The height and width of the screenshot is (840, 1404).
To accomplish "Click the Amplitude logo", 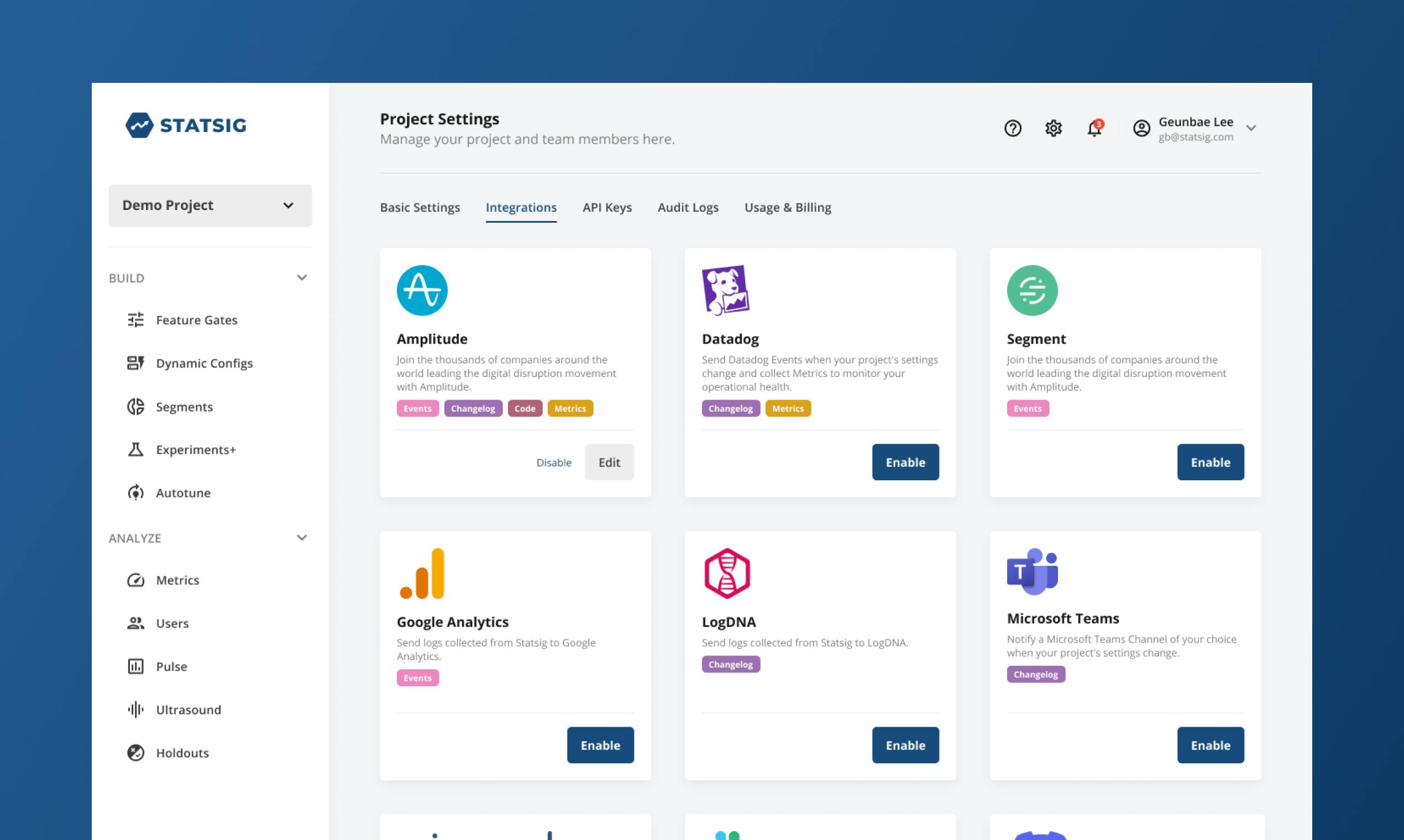I will 422,290.
